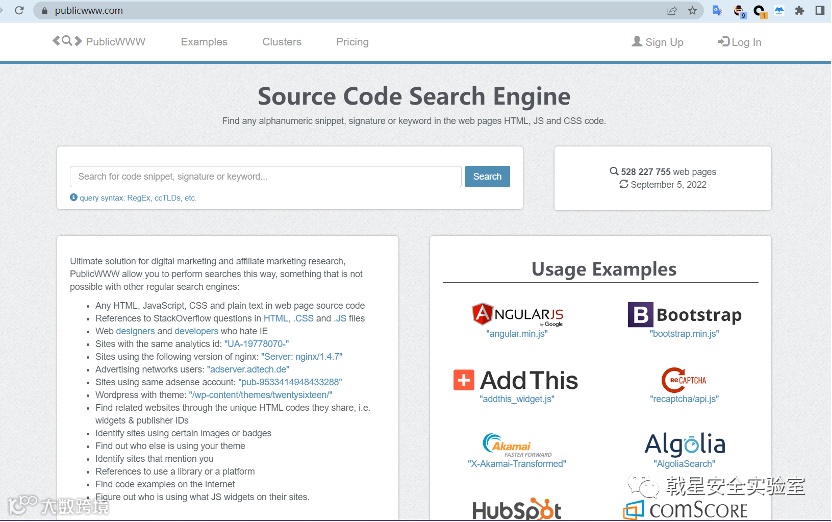The height and width of the screenshot is (522, 832).
Task: Open the Clusters menu item
Action: [282, 42]
